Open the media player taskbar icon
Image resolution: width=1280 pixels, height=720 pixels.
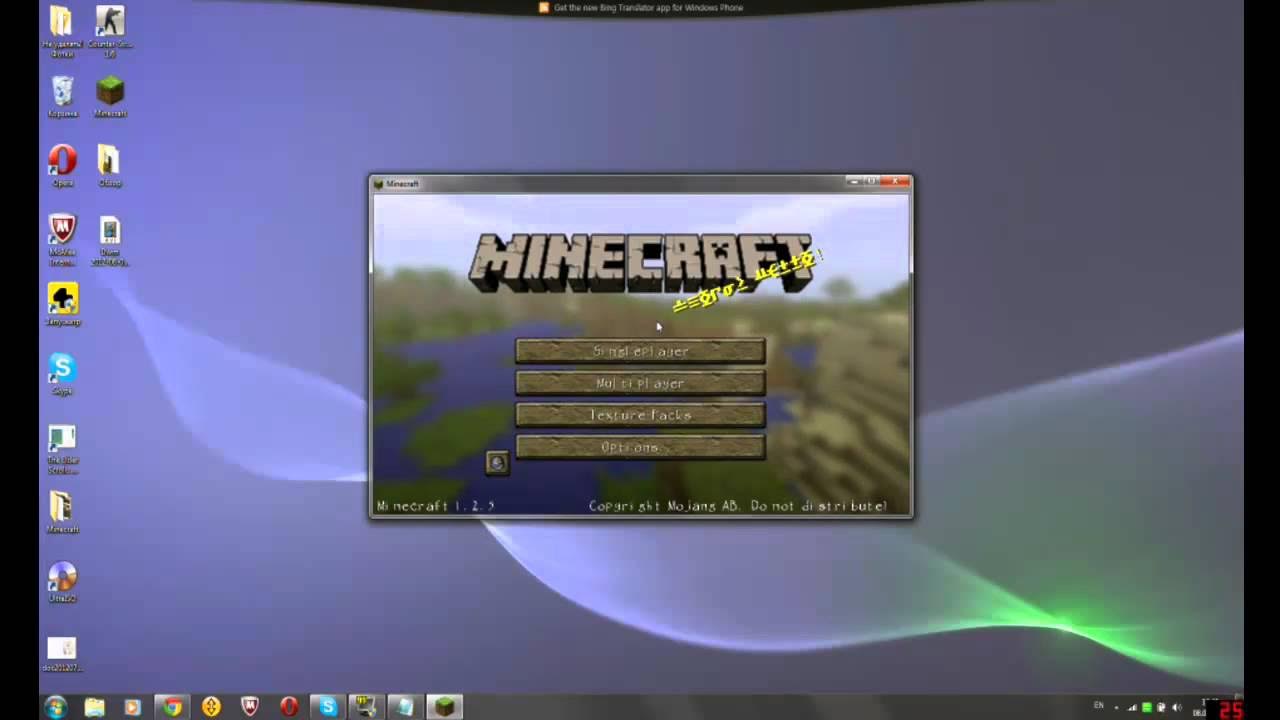click(132, 707)
